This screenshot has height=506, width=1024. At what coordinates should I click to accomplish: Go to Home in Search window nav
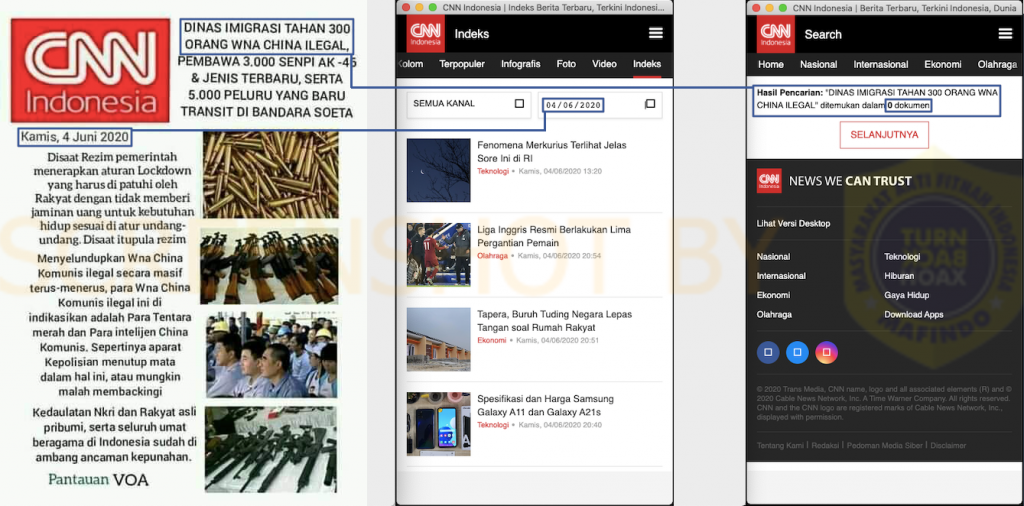pos(771,65)
